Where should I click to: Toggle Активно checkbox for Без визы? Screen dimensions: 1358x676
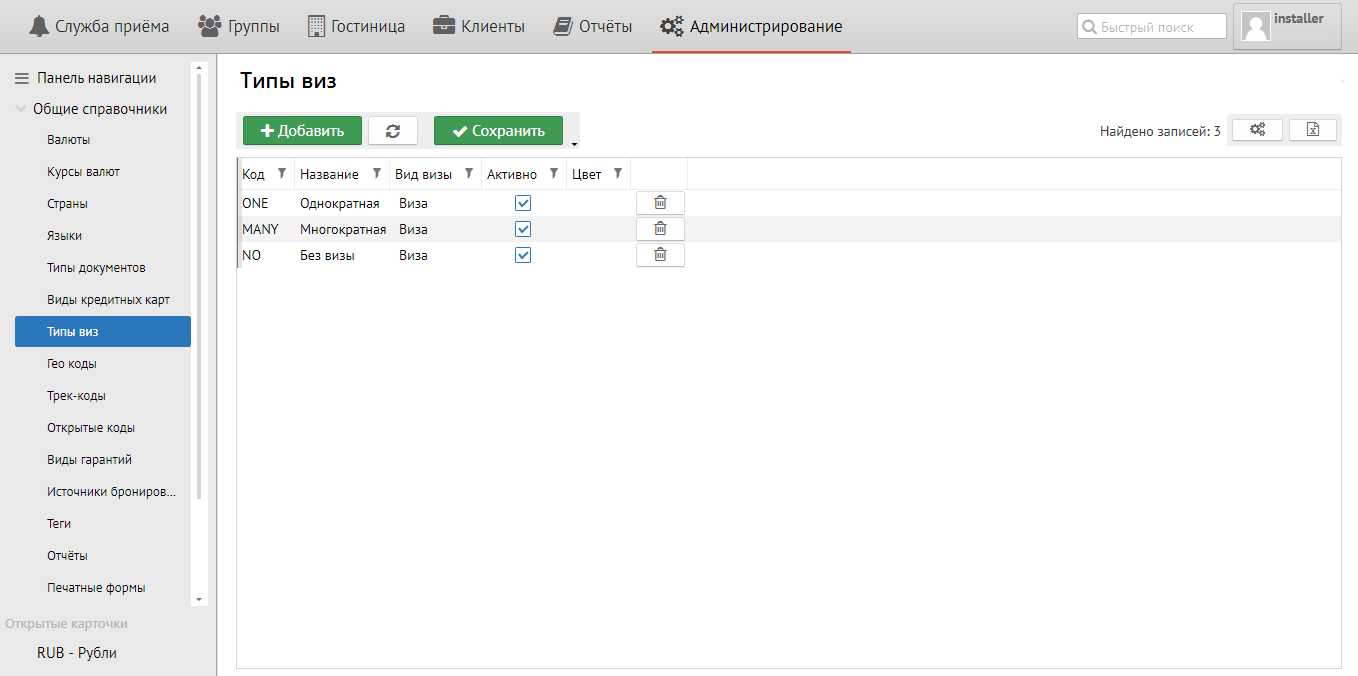point(523,255)
